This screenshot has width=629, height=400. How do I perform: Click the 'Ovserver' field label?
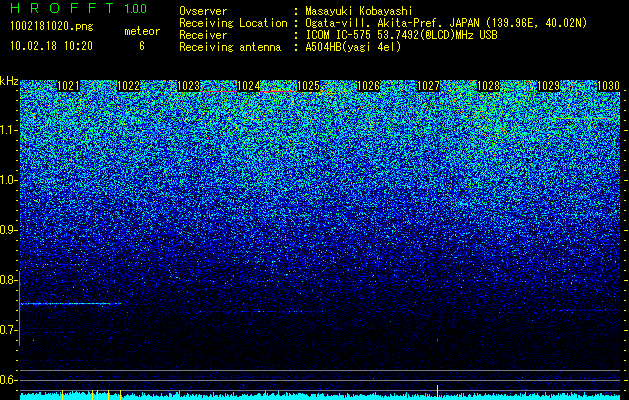pyautogui.click(x=203, y=11)
